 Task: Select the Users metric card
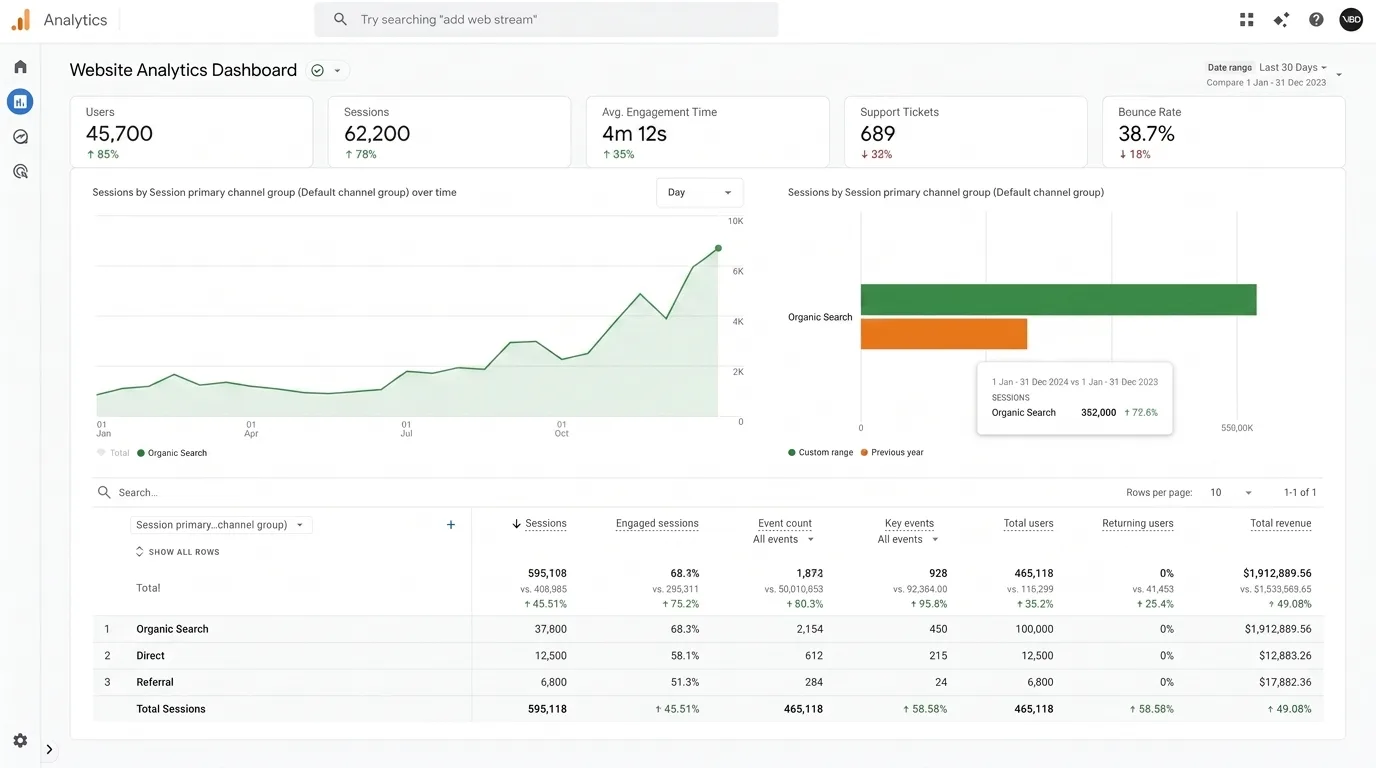pyautogui.click(x=191, y=132)
